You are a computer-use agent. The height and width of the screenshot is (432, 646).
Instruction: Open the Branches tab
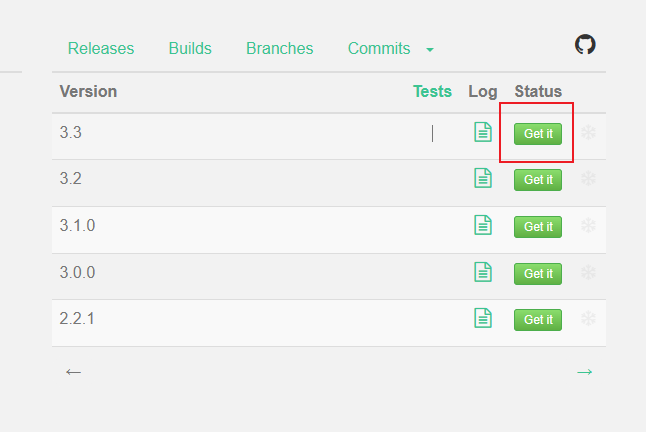(x=279, y=48)
